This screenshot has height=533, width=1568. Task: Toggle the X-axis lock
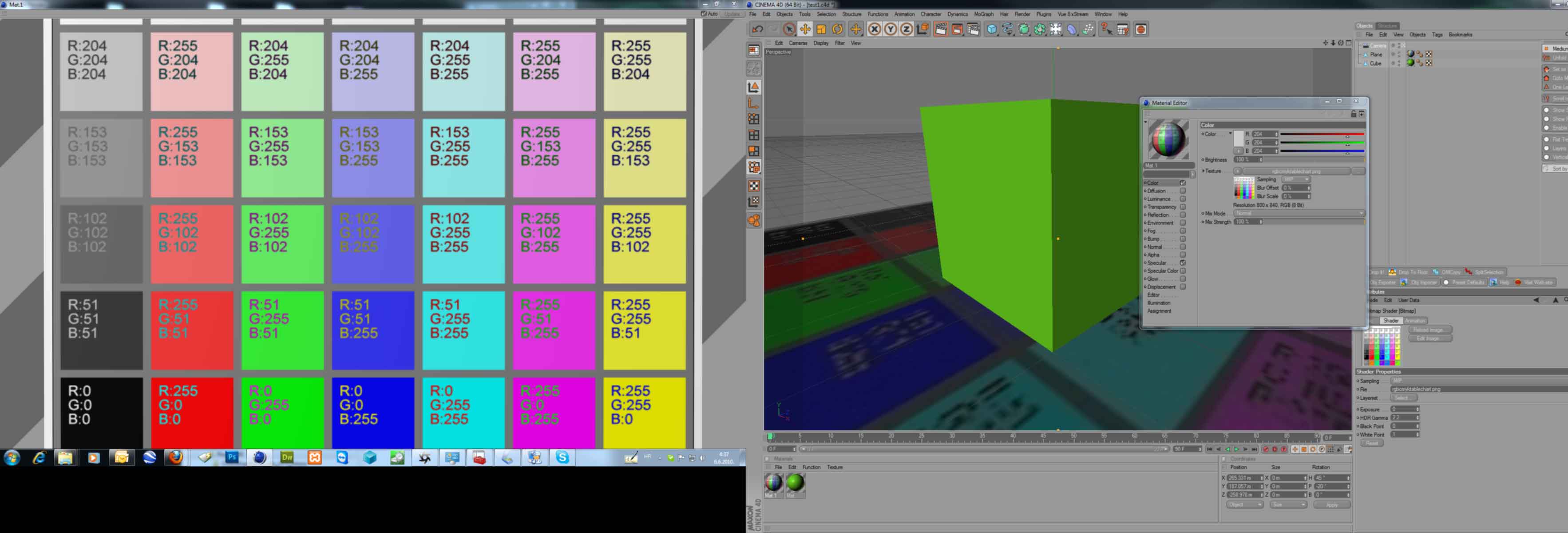(874, 29)
